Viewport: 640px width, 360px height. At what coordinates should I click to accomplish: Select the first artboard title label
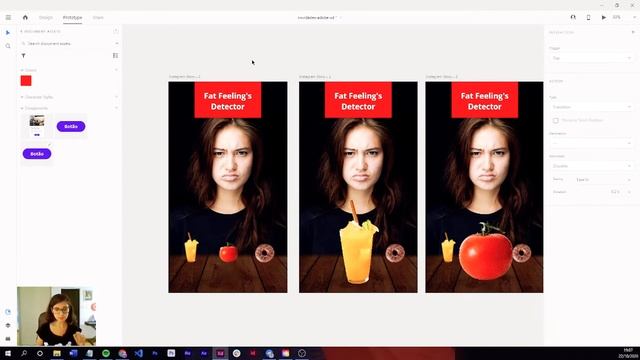pos(185,77)
